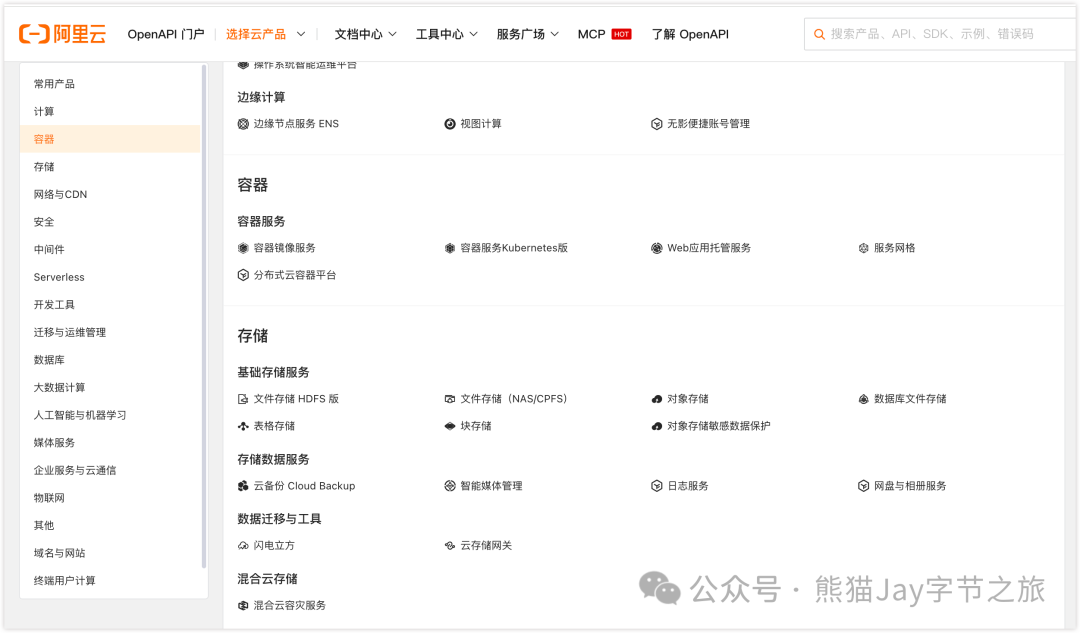Expand the 选择云产品 dropdown arrow
This screenshot has width=1080, height=633.
pyautogui.click(x=301, y=34)
